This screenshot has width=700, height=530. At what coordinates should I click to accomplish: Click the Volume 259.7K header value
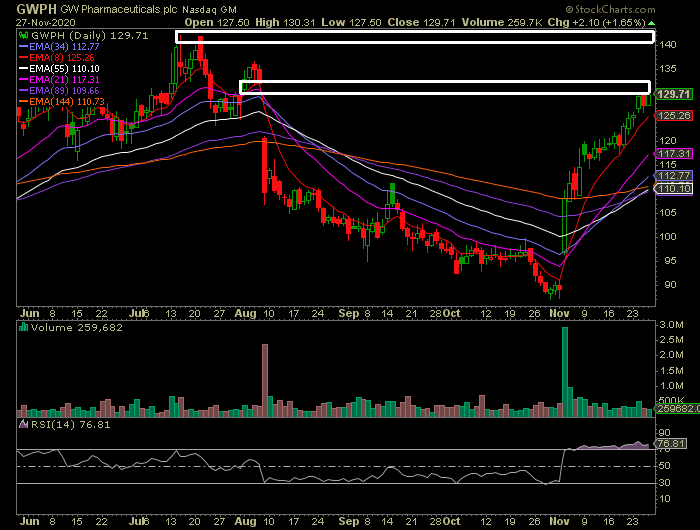503,22
